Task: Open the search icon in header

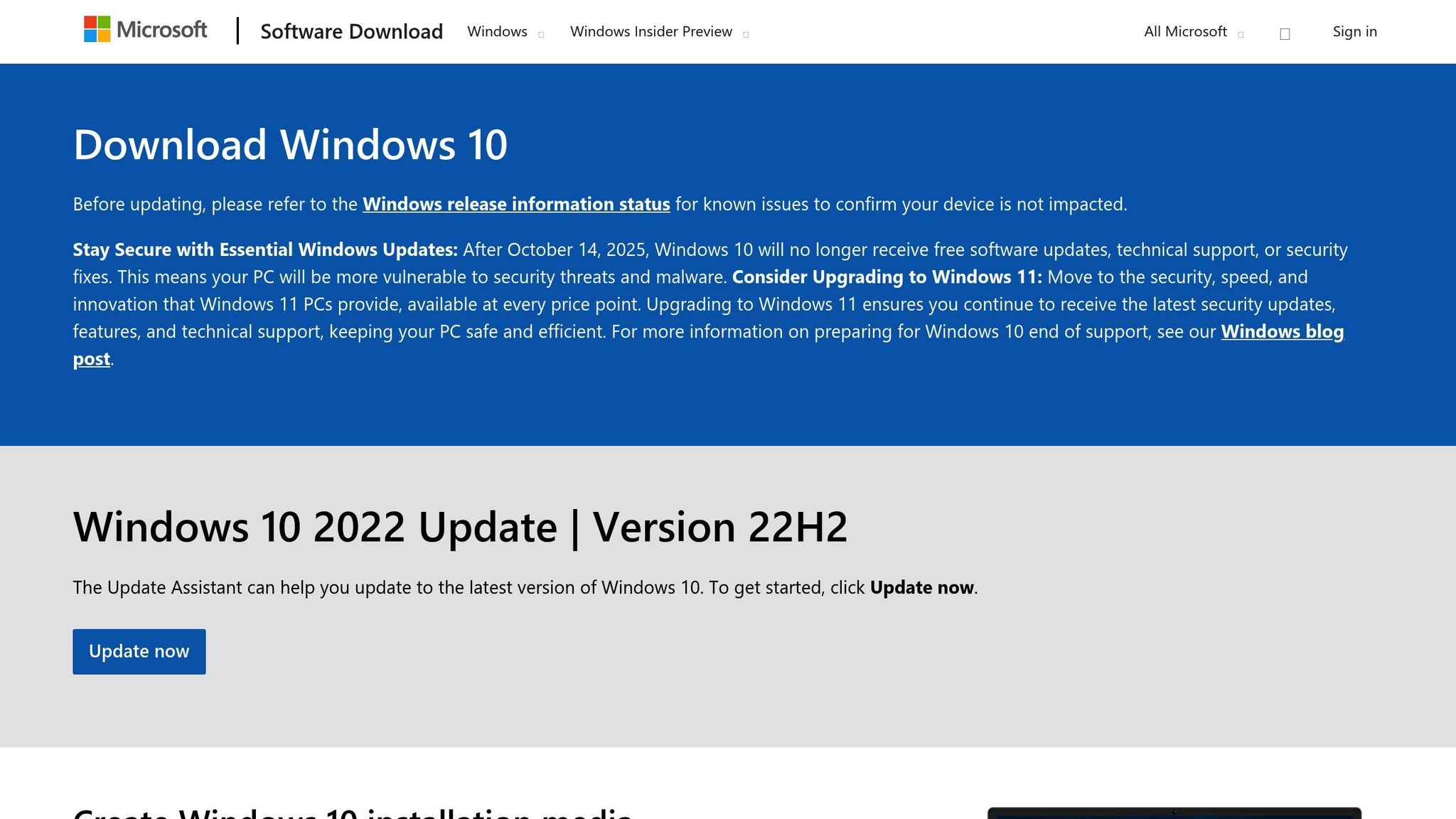Action: point(1284,33)
